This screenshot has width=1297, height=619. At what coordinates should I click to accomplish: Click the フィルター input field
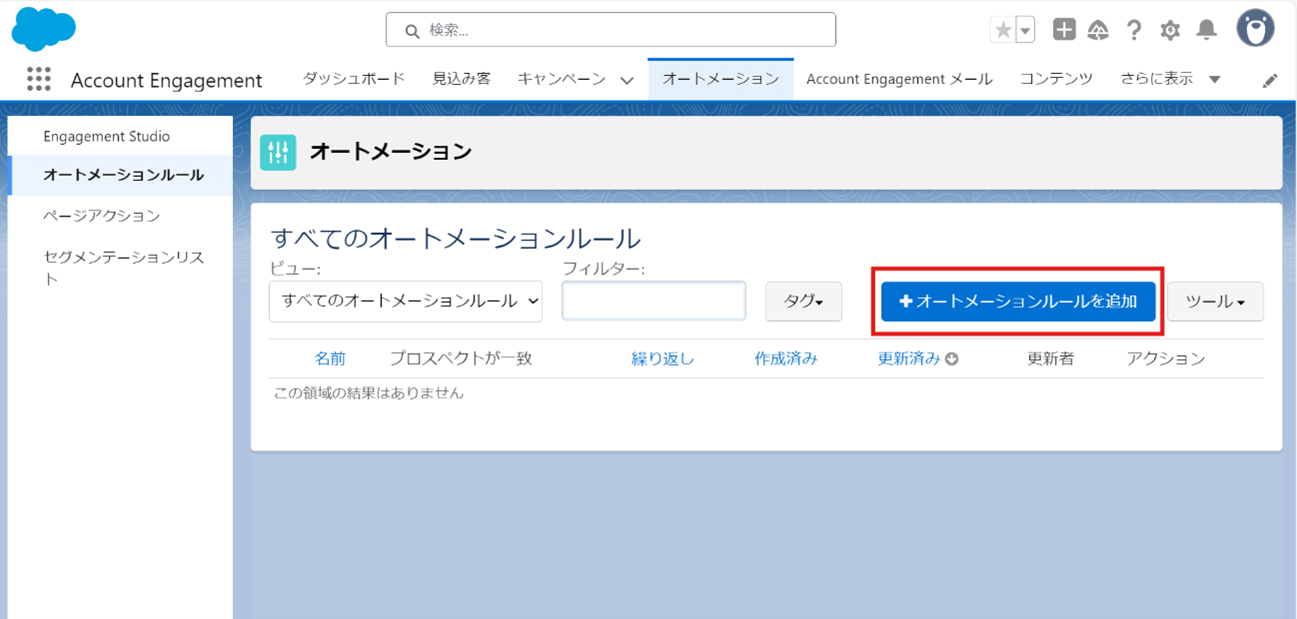(x=654, y=301)
